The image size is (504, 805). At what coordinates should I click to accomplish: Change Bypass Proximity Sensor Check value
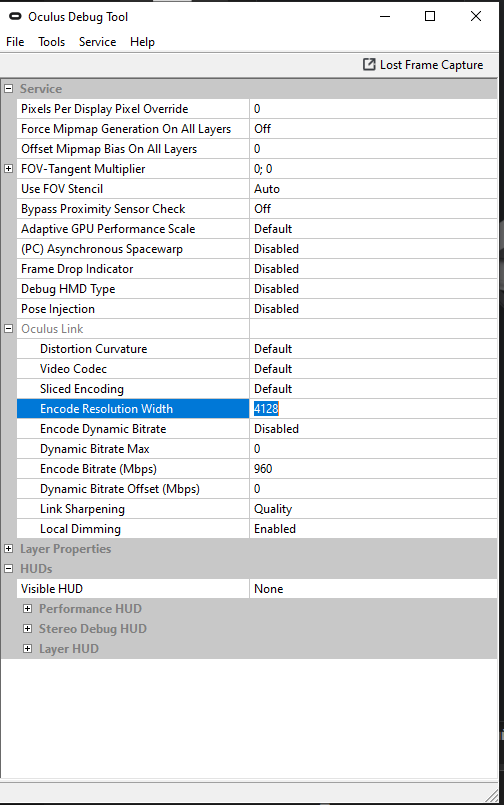(x=373, y=209)
